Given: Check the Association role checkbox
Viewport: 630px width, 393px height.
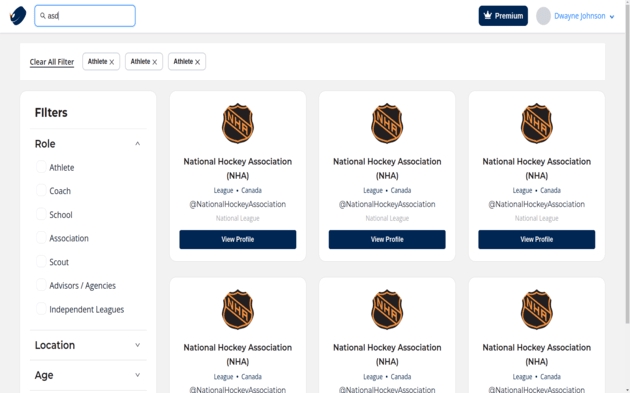Looking at the screenshot, I should (x=41, y=237).
